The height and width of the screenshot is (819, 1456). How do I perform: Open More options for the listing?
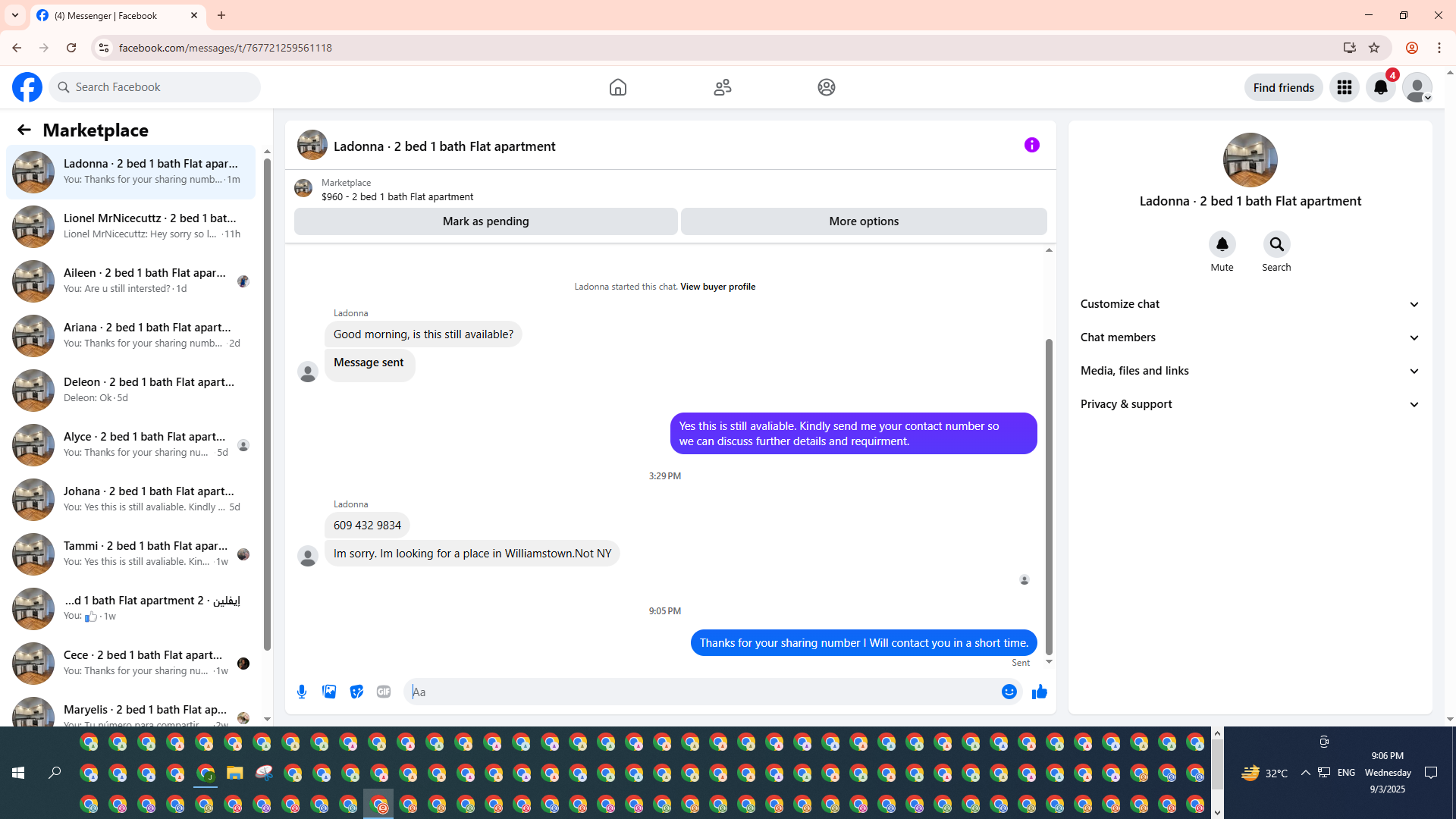[x=864, y=221]
